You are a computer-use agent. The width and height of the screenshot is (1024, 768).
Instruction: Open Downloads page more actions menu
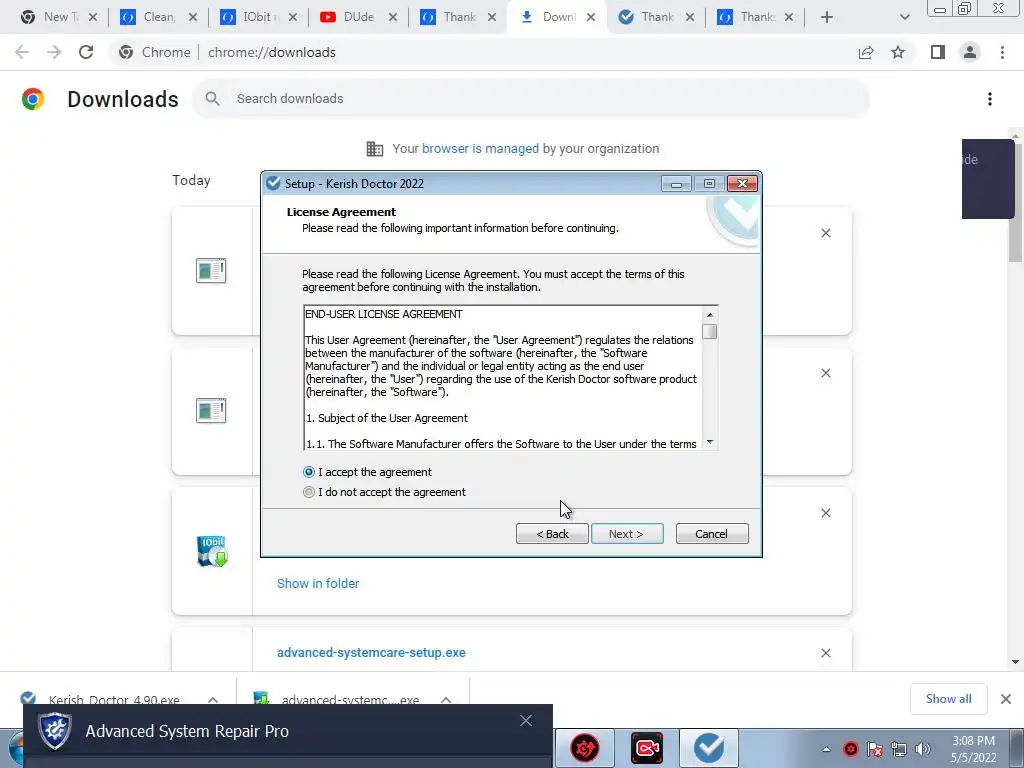(x=989, y=99)
